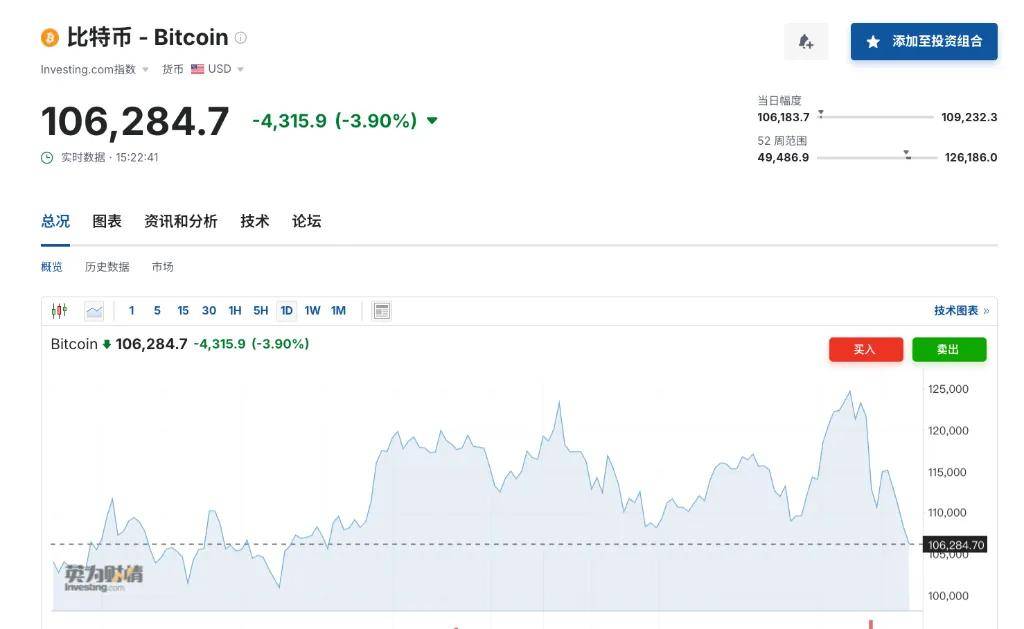Click the 添加至投资组合 button
This screenshot has width=1024, height=629.
pyautogui.click(x=924, y=42)
